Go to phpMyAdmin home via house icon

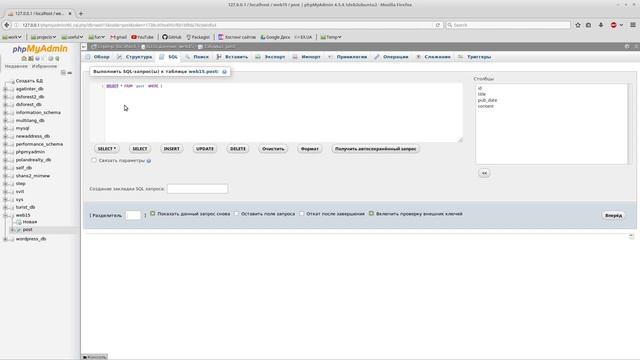tap(24, 59)
